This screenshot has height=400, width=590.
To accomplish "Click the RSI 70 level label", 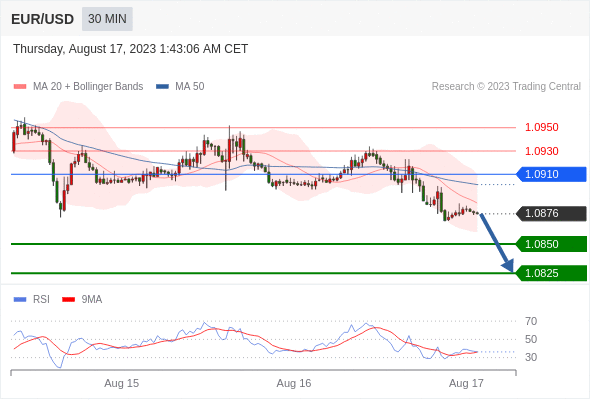I will point(531,321).
